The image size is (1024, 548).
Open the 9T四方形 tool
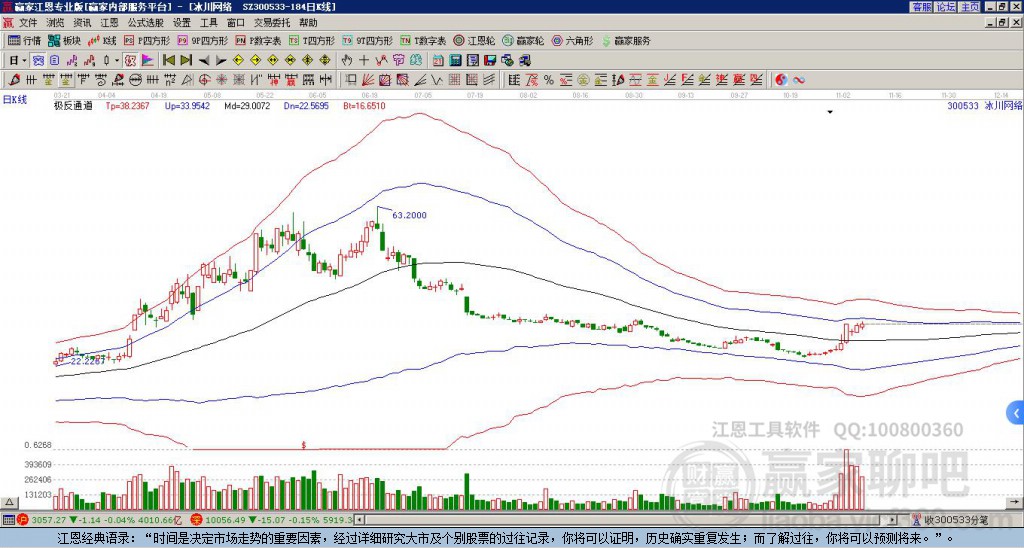tap(367, 40)
